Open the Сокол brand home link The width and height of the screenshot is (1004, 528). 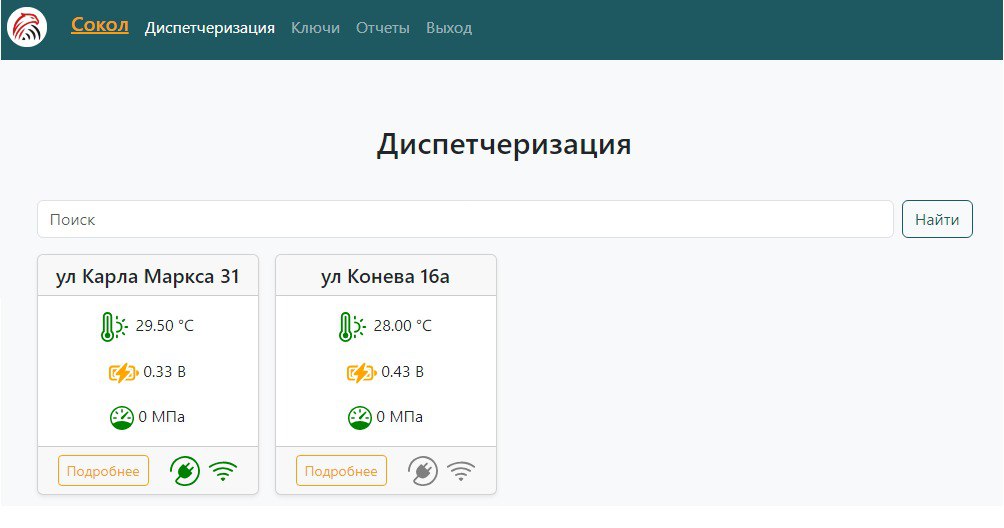tap(100, 25)
